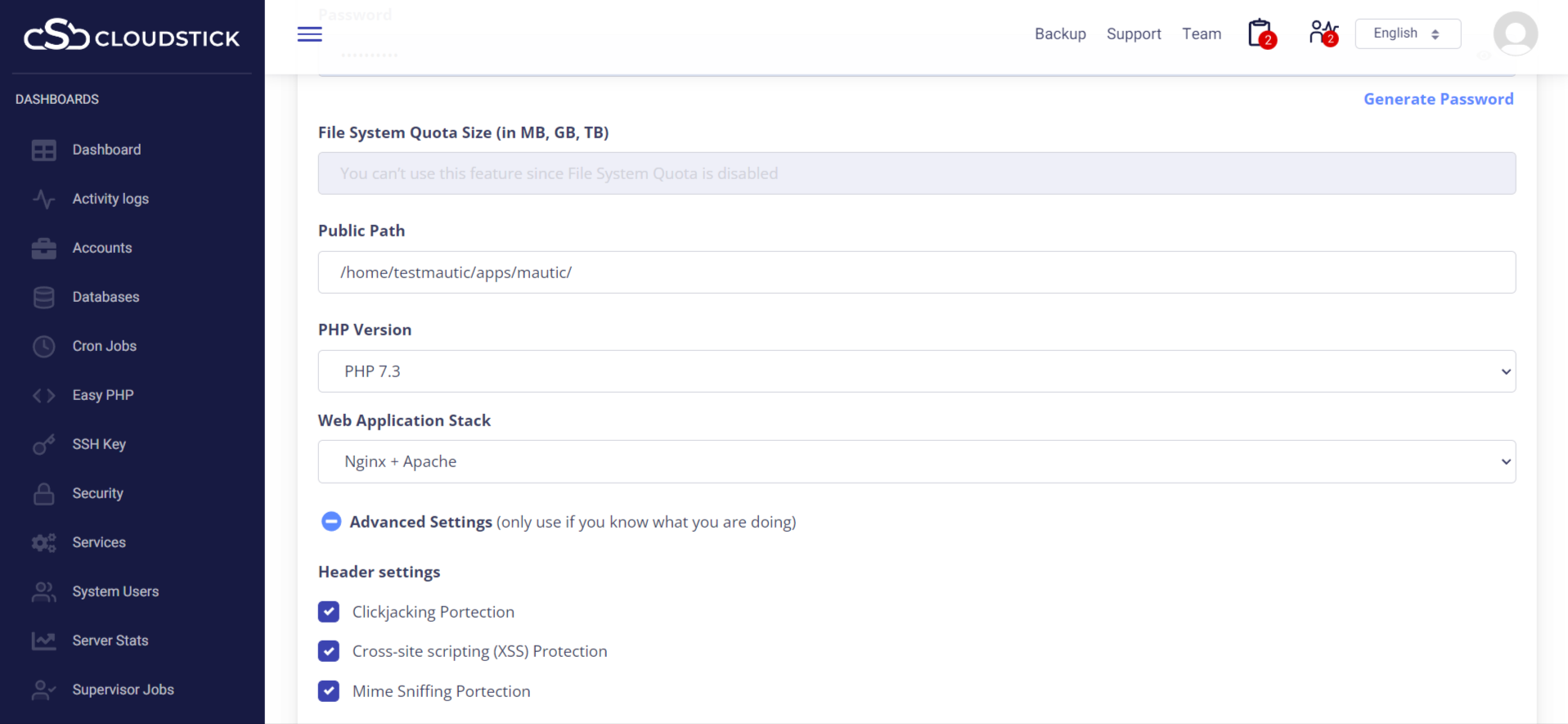Click the CloudStick logo

132,36
